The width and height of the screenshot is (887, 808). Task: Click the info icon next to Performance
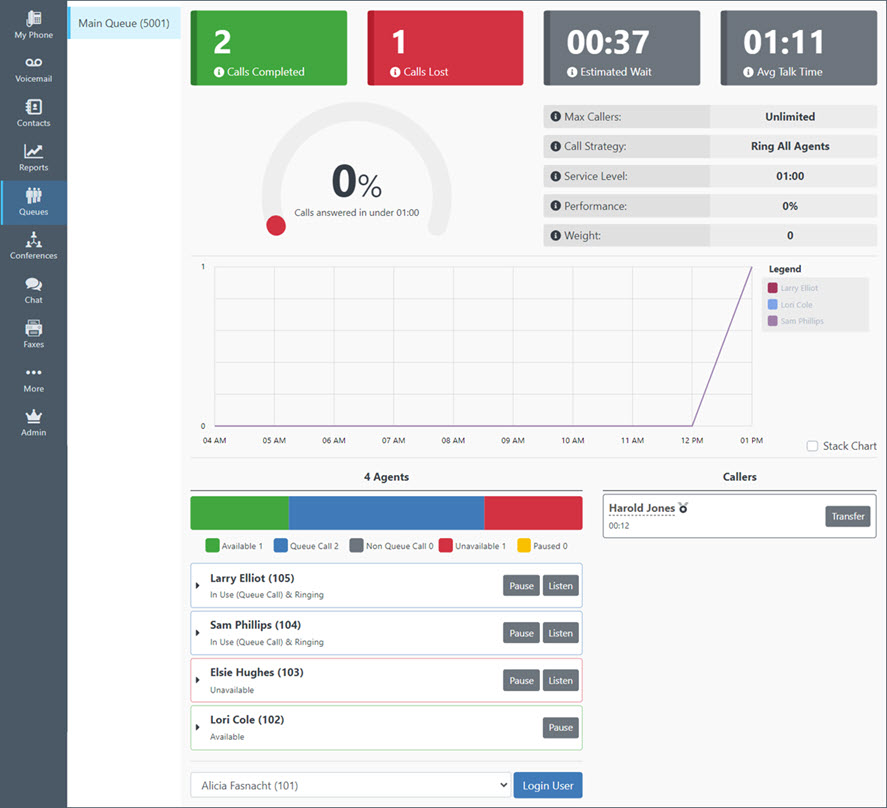556,206
